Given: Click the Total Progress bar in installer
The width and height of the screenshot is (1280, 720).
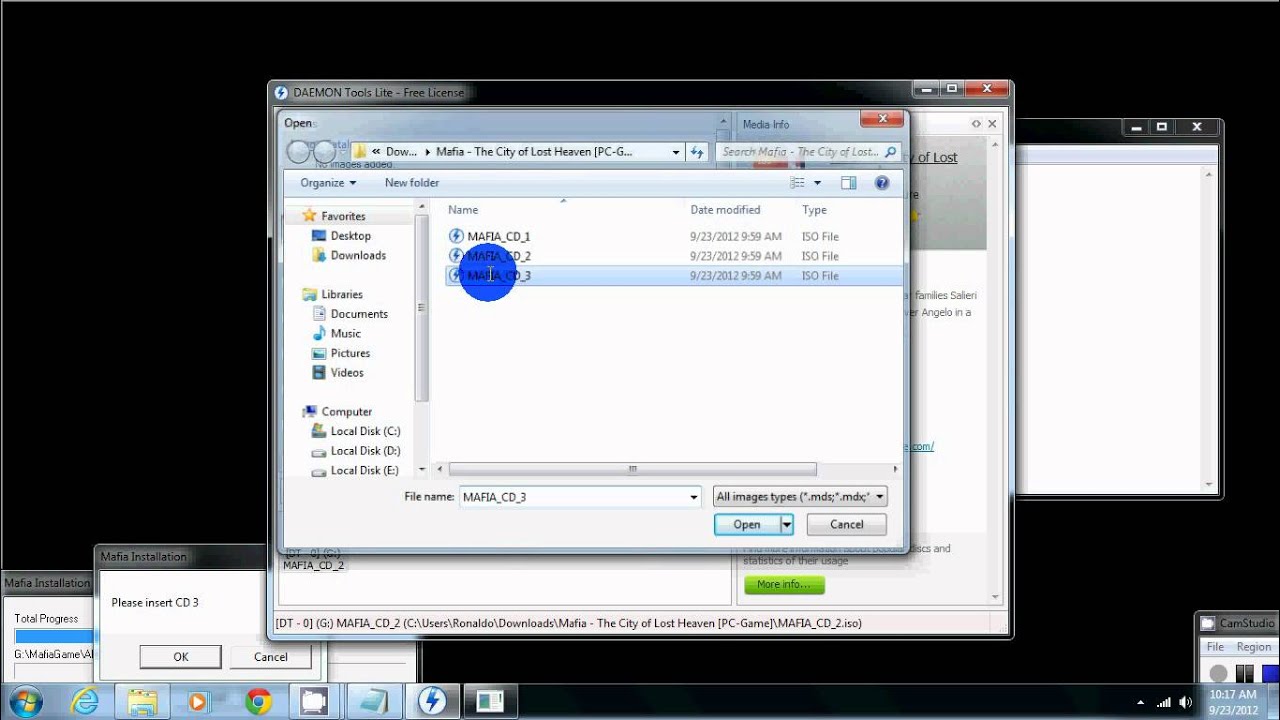Looking at the screenshot, I should click(53, 636).
